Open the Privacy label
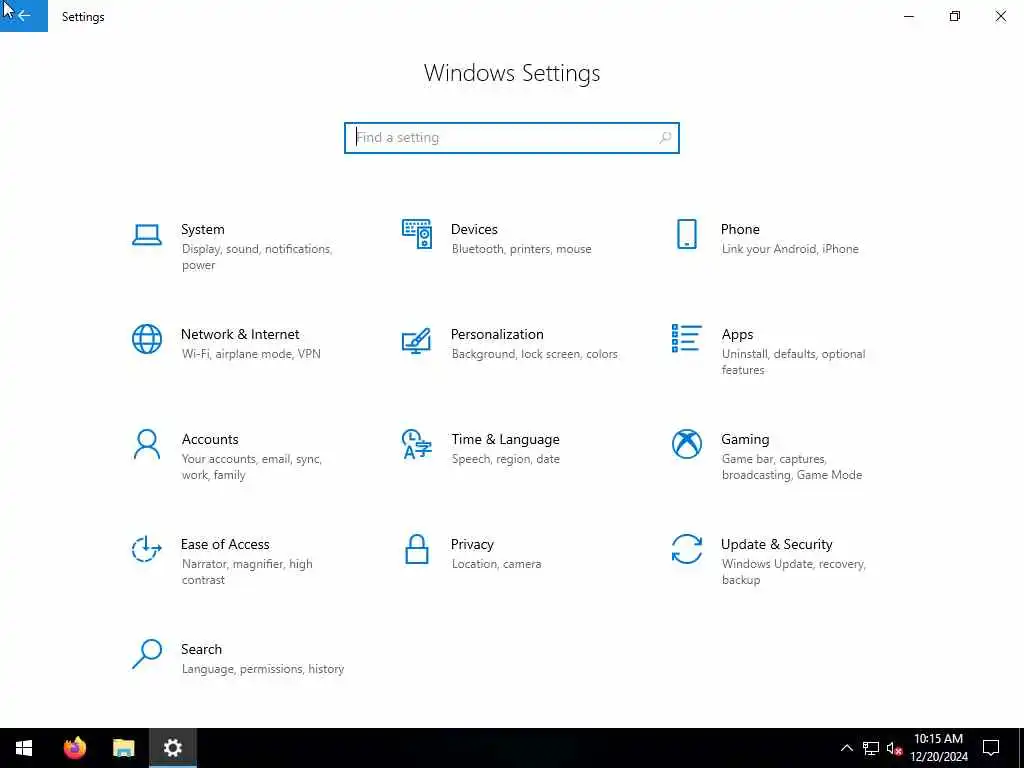 click(x=472, y=545)
